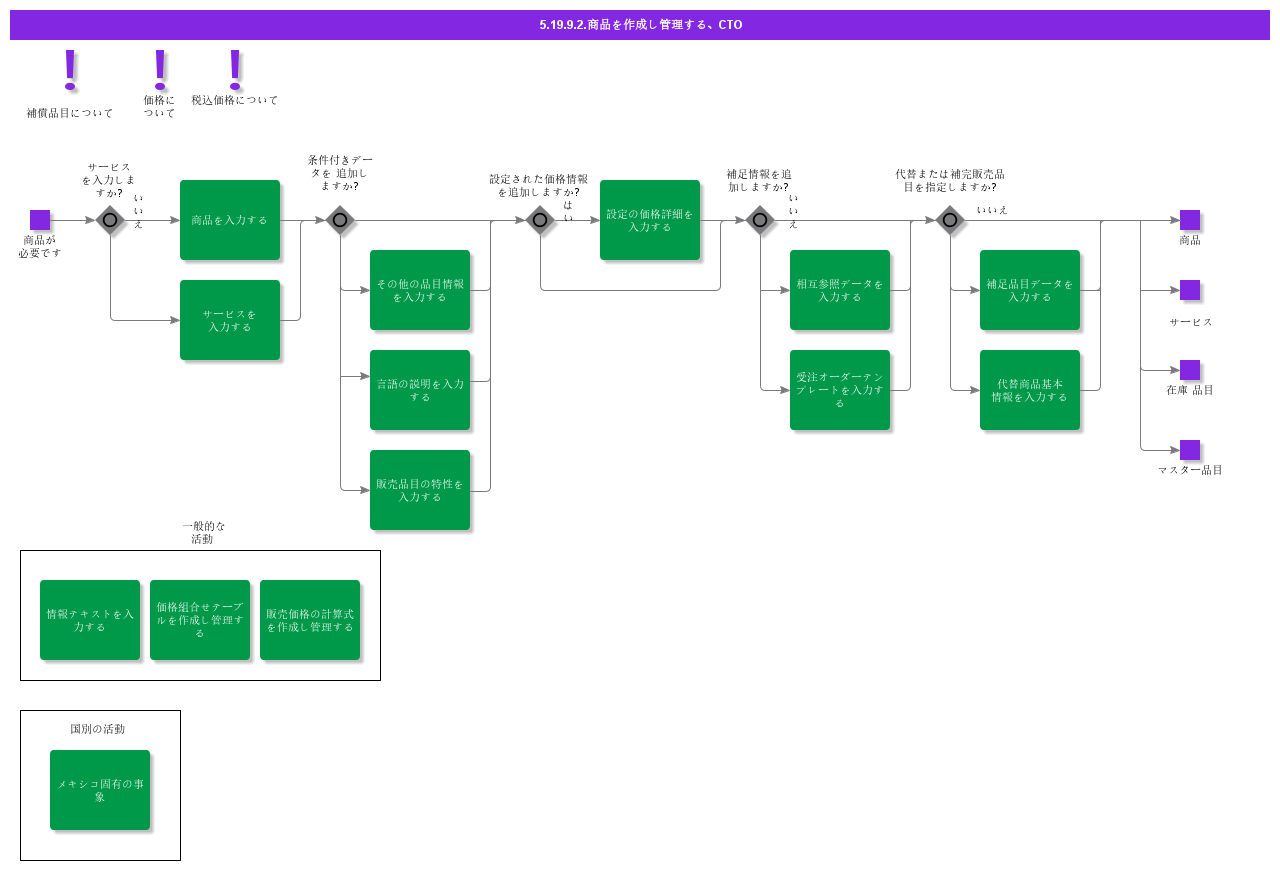Image resolution: width=1280 pixels, height=870 pixels.
Task: Click the 価格について exclamation icon
Action: point(160,70)
